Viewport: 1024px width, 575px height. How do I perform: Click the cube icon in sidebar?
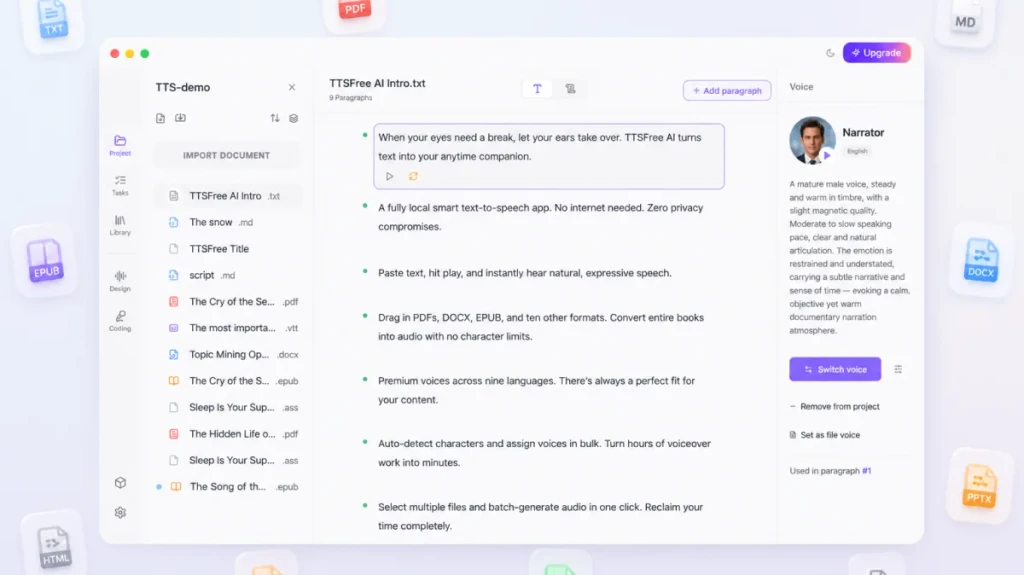pos(120,483)
